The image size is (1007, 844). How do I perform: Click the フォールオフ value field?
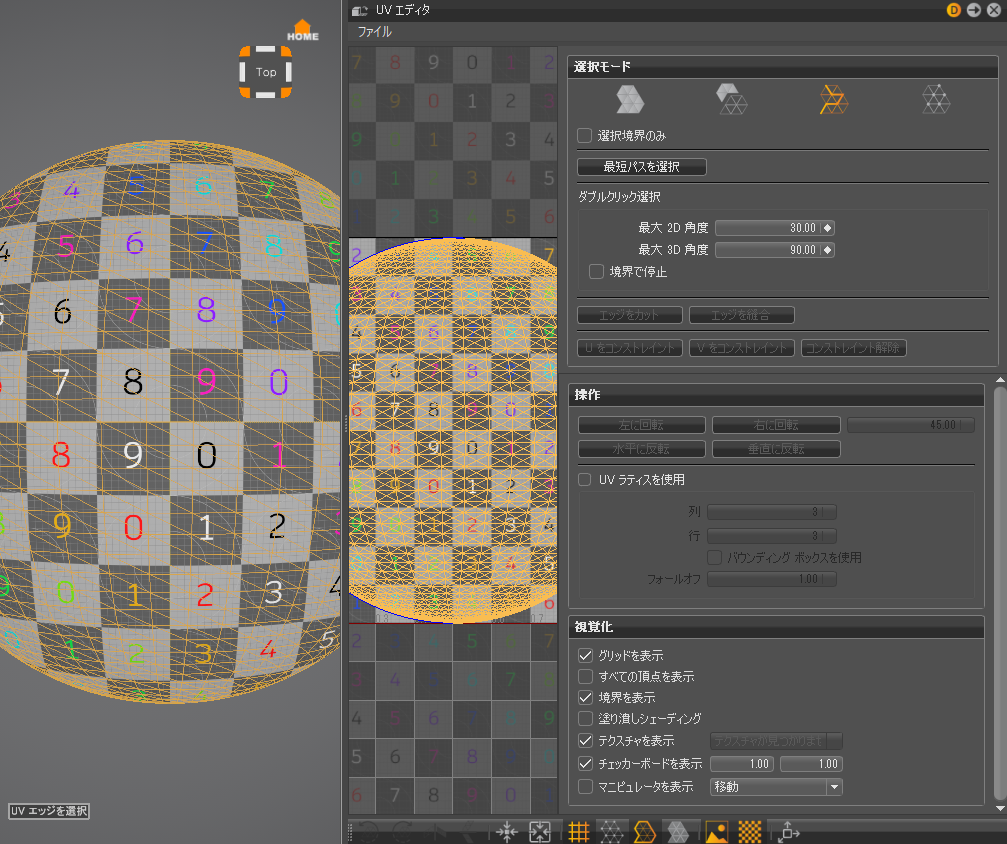(771, 579)
